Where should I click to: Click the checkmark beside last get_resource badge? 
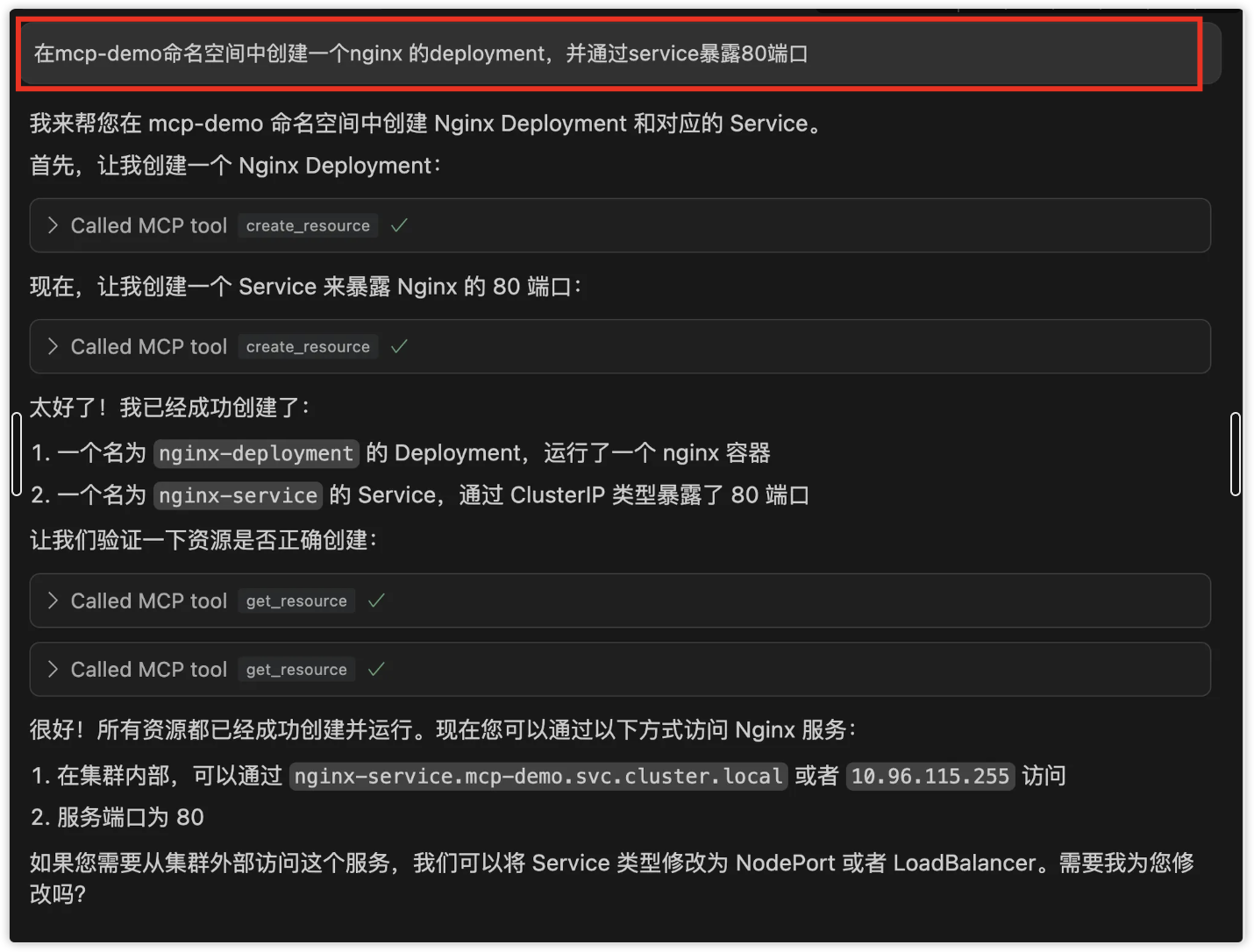[x=376, y=669]
